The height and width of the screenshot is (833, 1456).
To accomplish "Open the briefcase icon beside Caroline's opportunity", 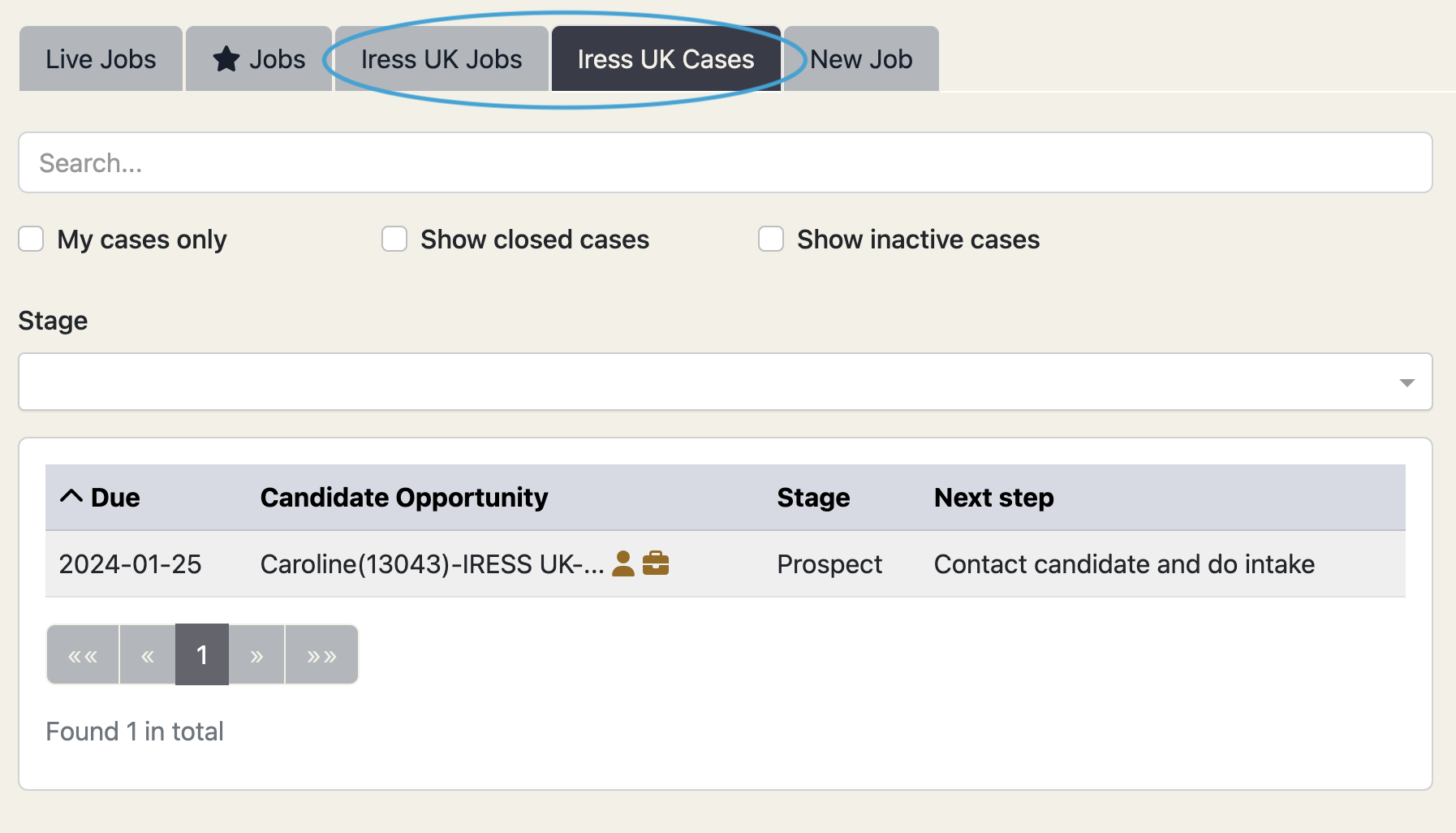I will tap(657, 563).
